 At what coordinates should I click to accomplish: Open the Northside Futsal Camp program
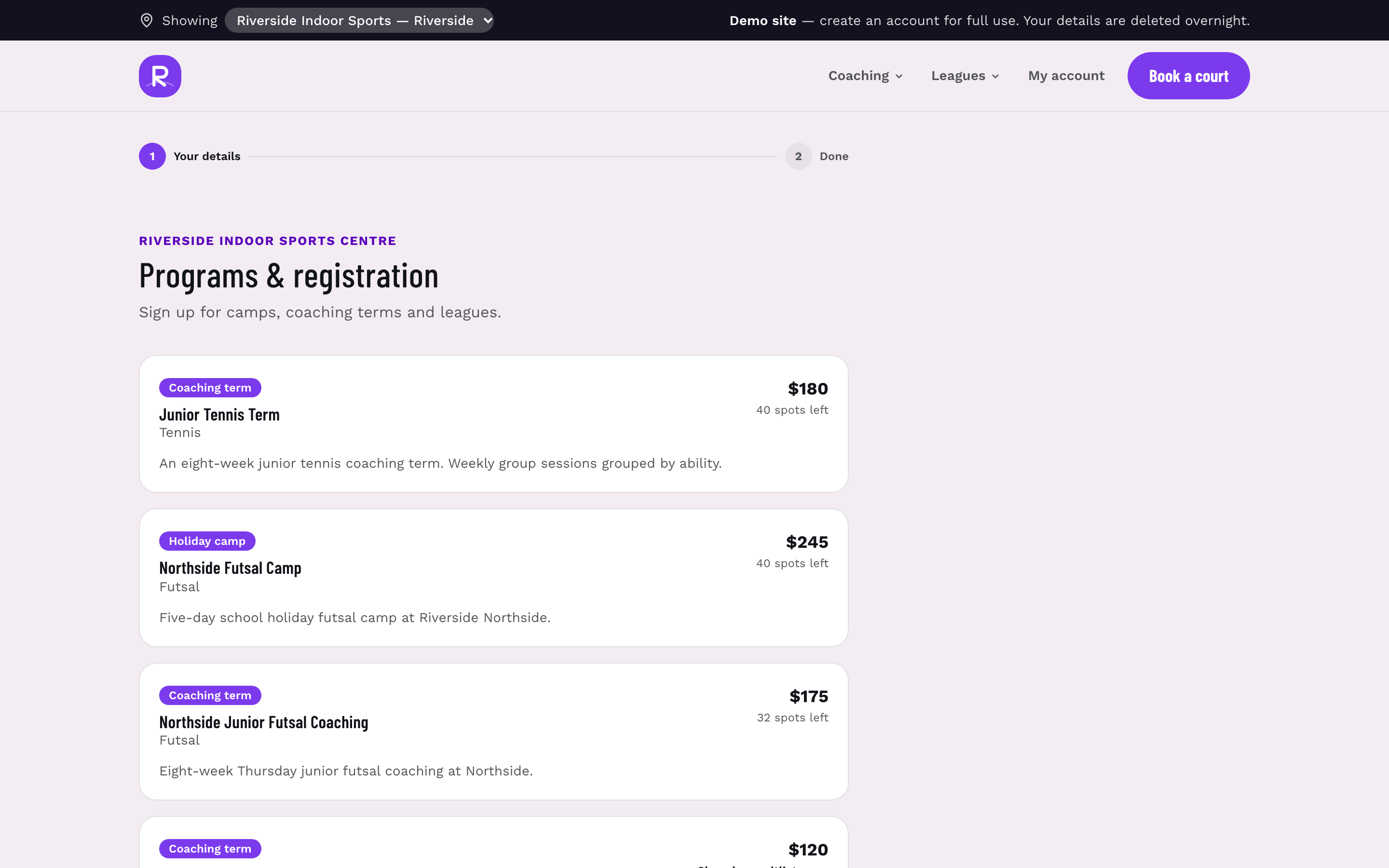(x=493, y=578)
